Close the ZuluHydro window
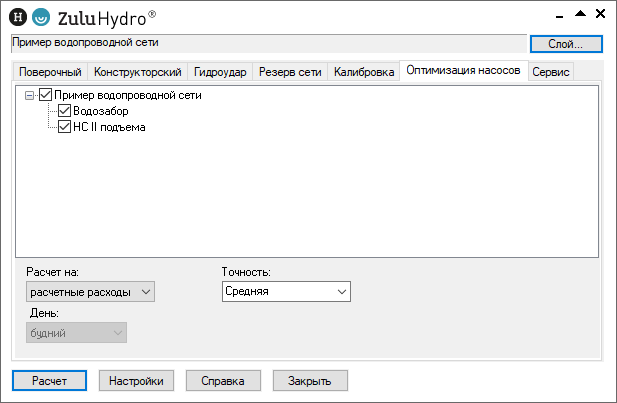Screen dimensions: 617x403 [599, 16]
